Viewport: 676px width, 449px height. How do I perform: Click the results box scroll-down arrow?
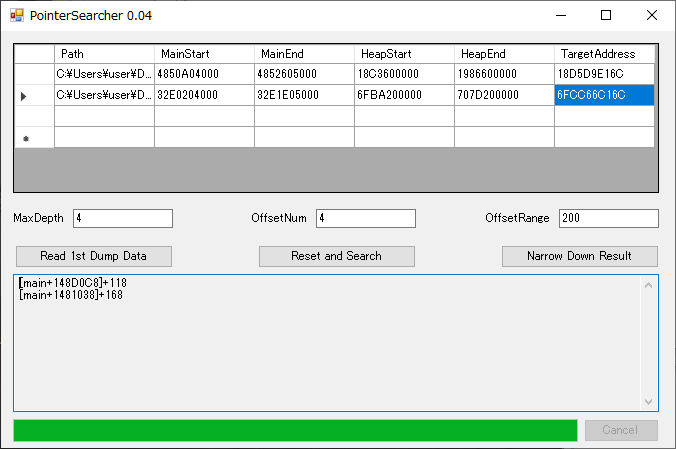[x=648, y=402]
